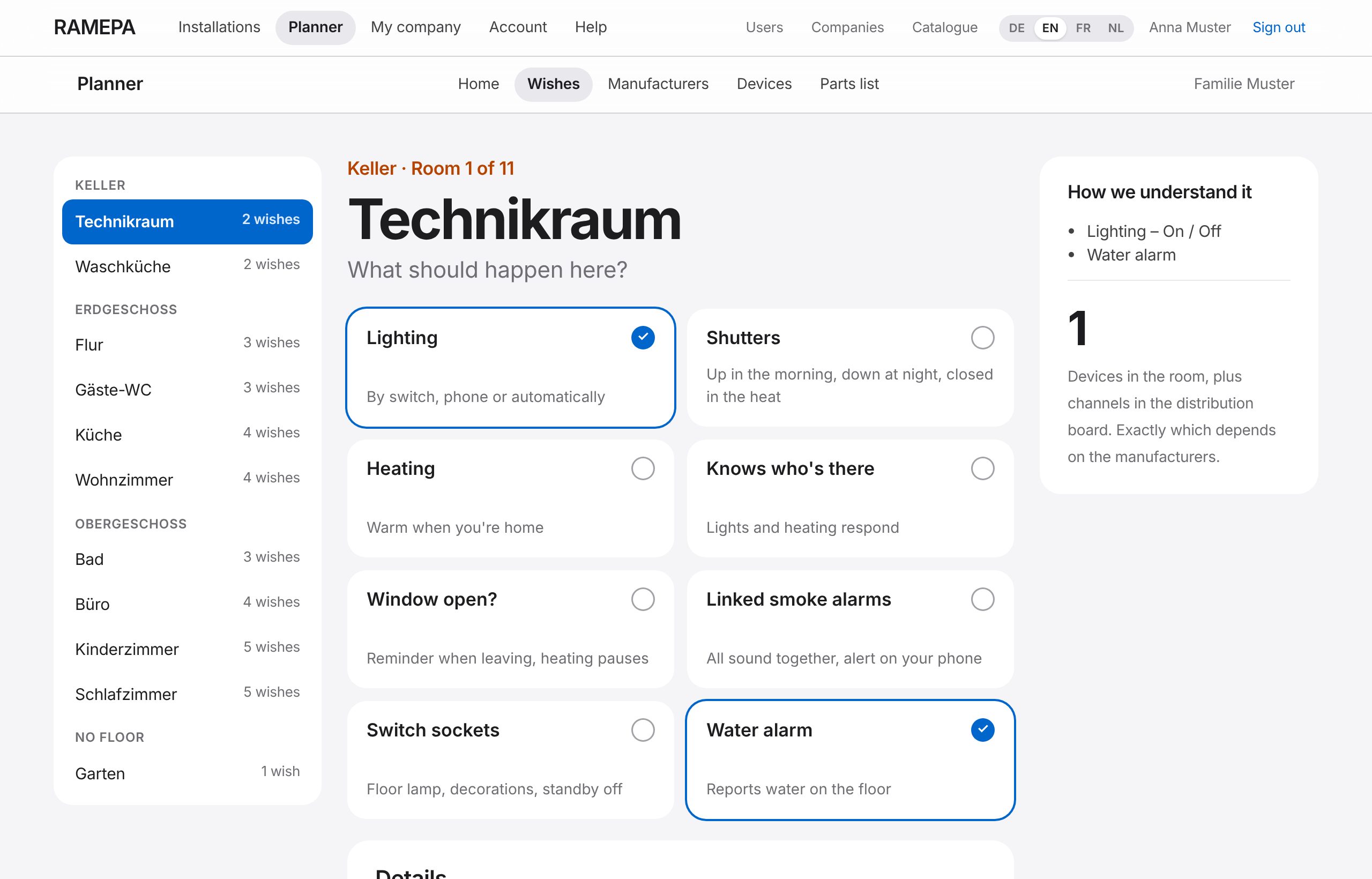
Task: Go to the planner Home tab
Action: point(478,84)
